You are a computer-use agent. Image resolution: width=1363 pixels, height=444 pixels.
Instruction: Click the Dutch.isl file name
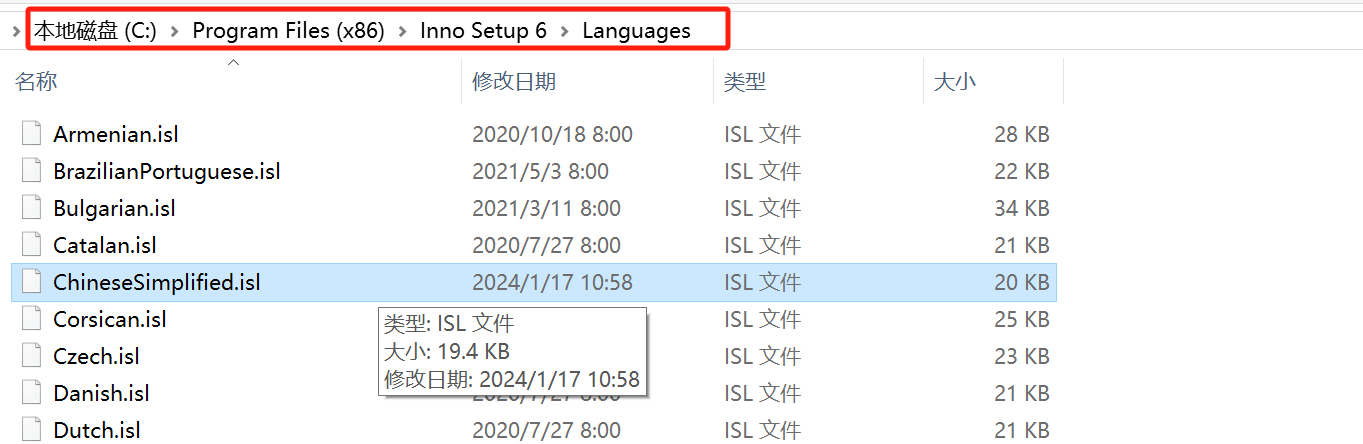point(97,430)
